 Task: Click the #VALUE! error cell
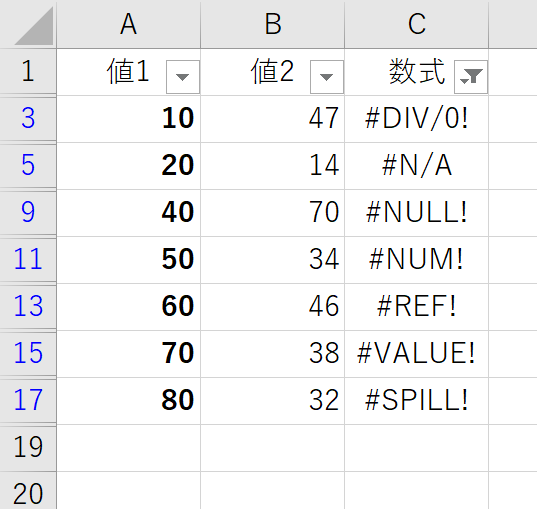[416, 354]
